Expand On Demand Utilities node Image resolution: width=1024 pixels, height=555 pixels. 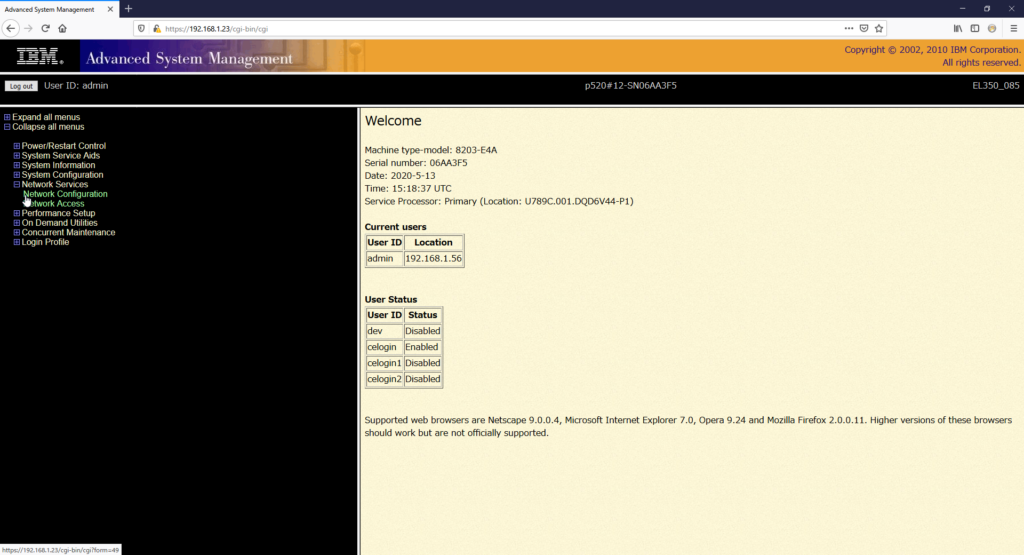click(17, 223)
